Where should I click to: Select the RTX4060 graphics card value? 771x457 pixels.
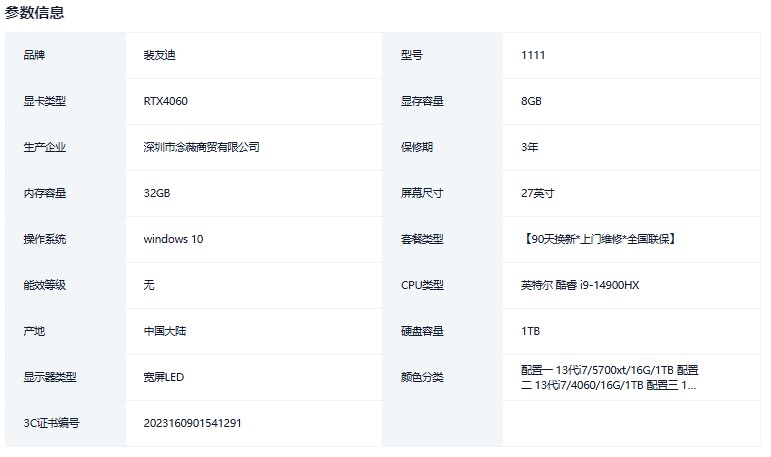tap(166, 101)
